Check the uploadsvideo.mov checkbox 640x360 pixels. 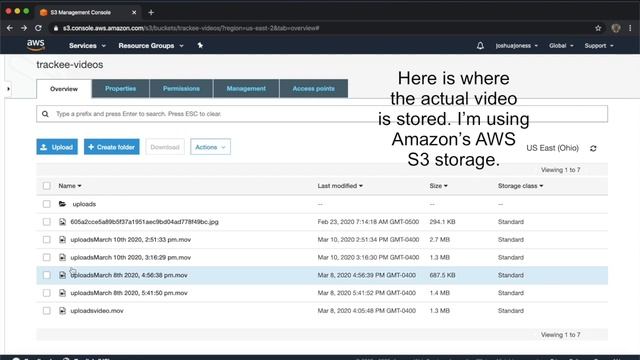(x=47, y=311)
